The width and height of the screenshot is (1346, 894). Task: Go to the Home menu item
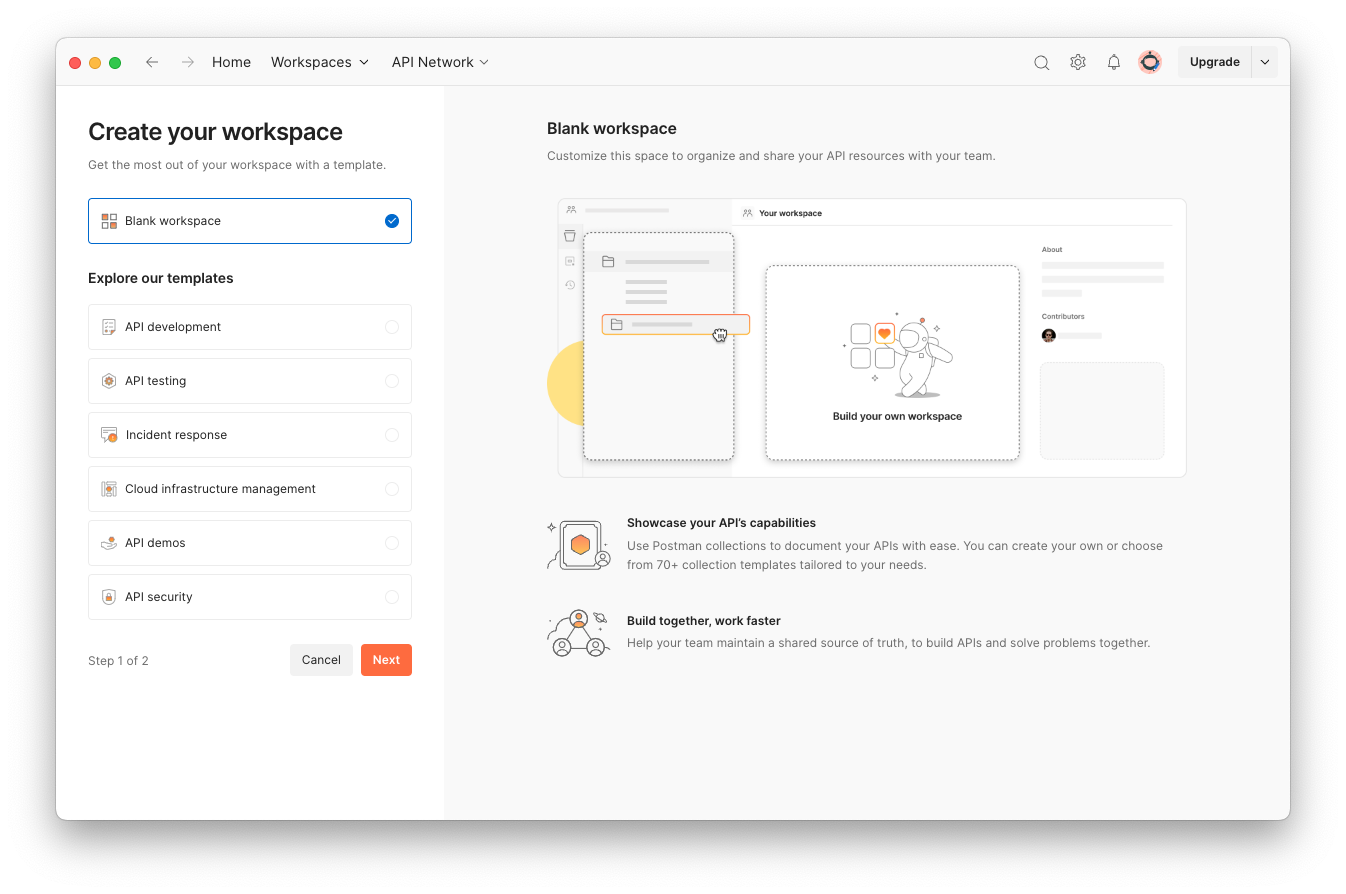tap(231, 62)
